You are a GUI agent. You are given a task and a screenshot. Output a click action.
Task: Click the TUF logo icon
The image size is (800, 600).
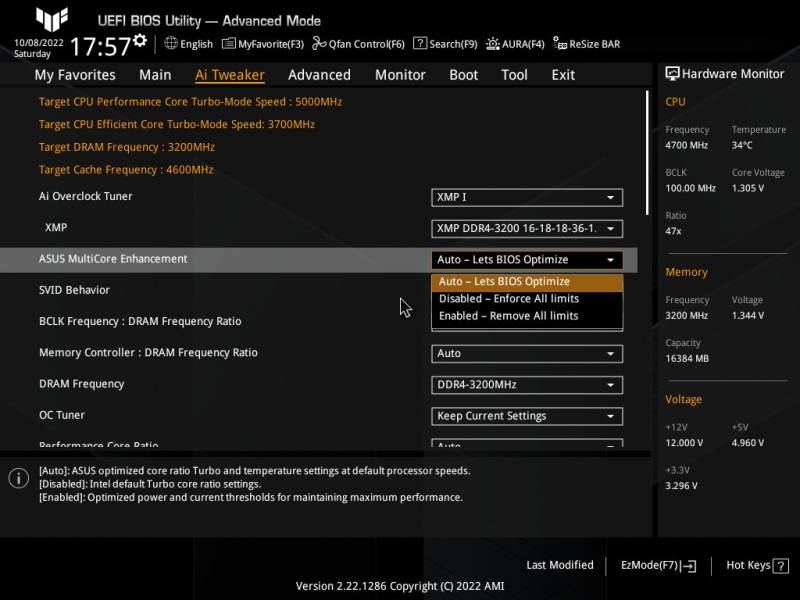click(x=52, y=19)
